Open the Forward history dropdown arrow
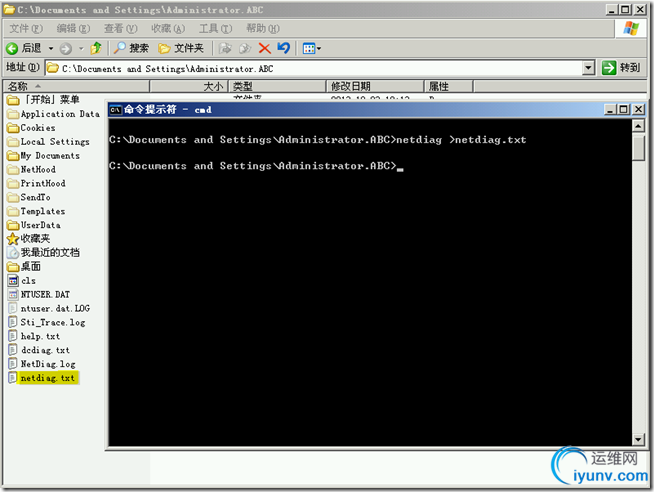This screenshot has width=654, height=492. tap(81, 48)
